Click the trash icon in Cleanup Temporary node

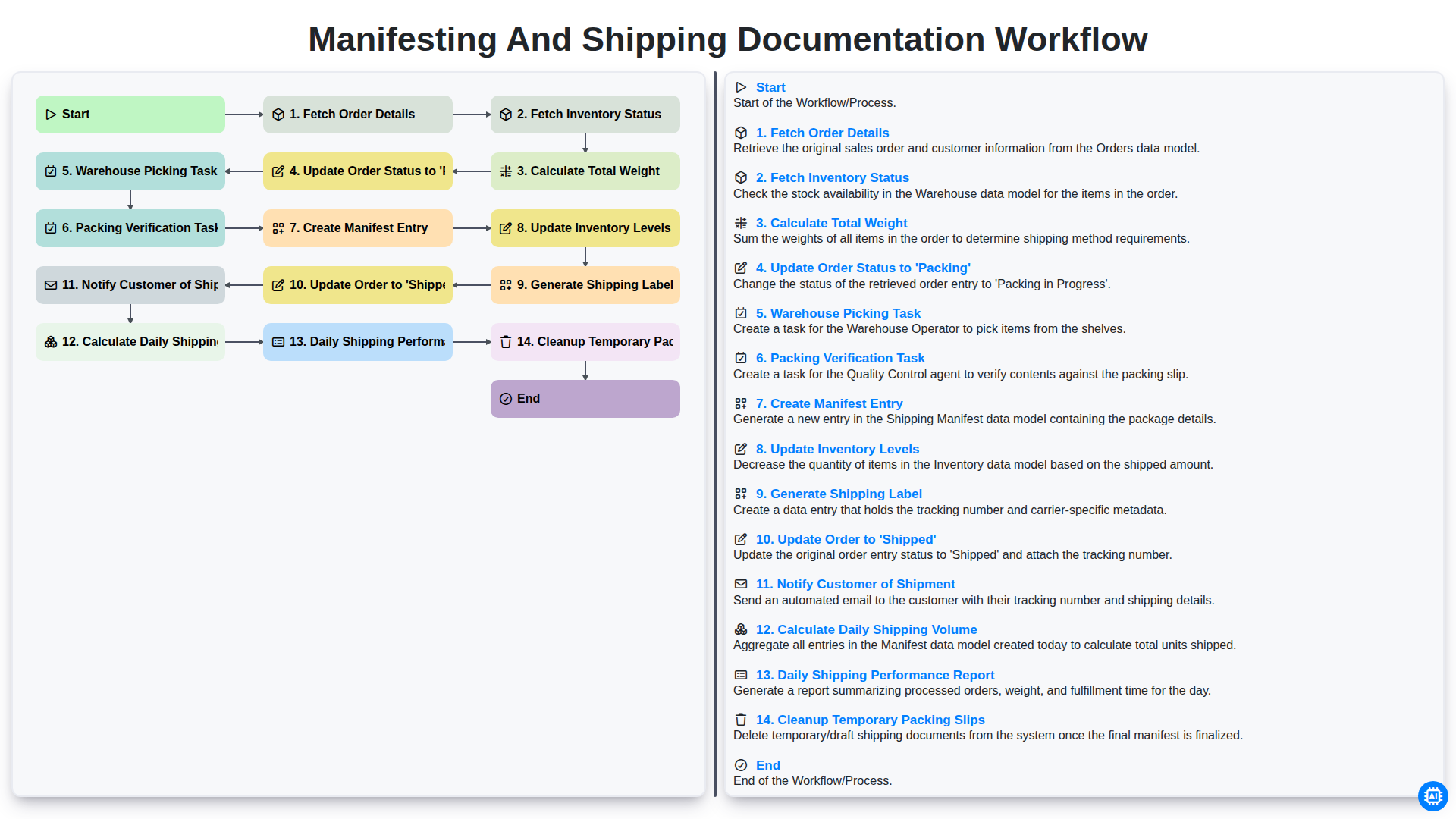tap(506, 342)
